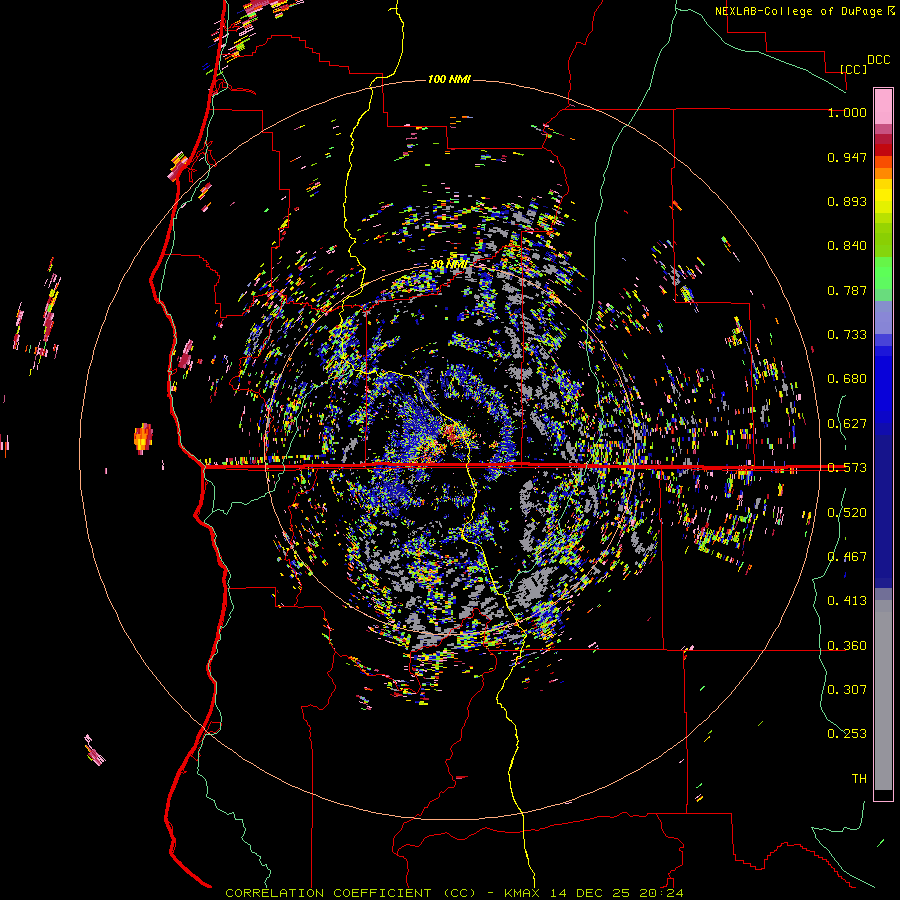Click the 100 NMI range ring label
This screenshot has height=900, width=900.
pos(449,79)
